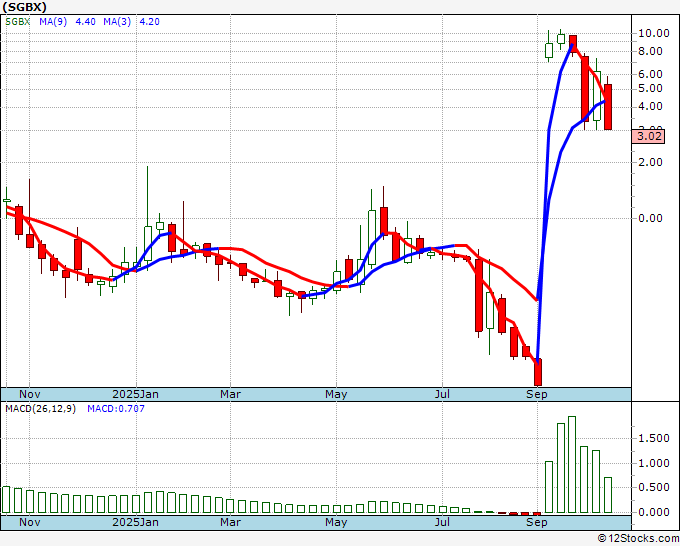Click Mar on the MACD panel time axis
Screen dimensions: 680x546
pyautogui.click(x=230, y=522)
